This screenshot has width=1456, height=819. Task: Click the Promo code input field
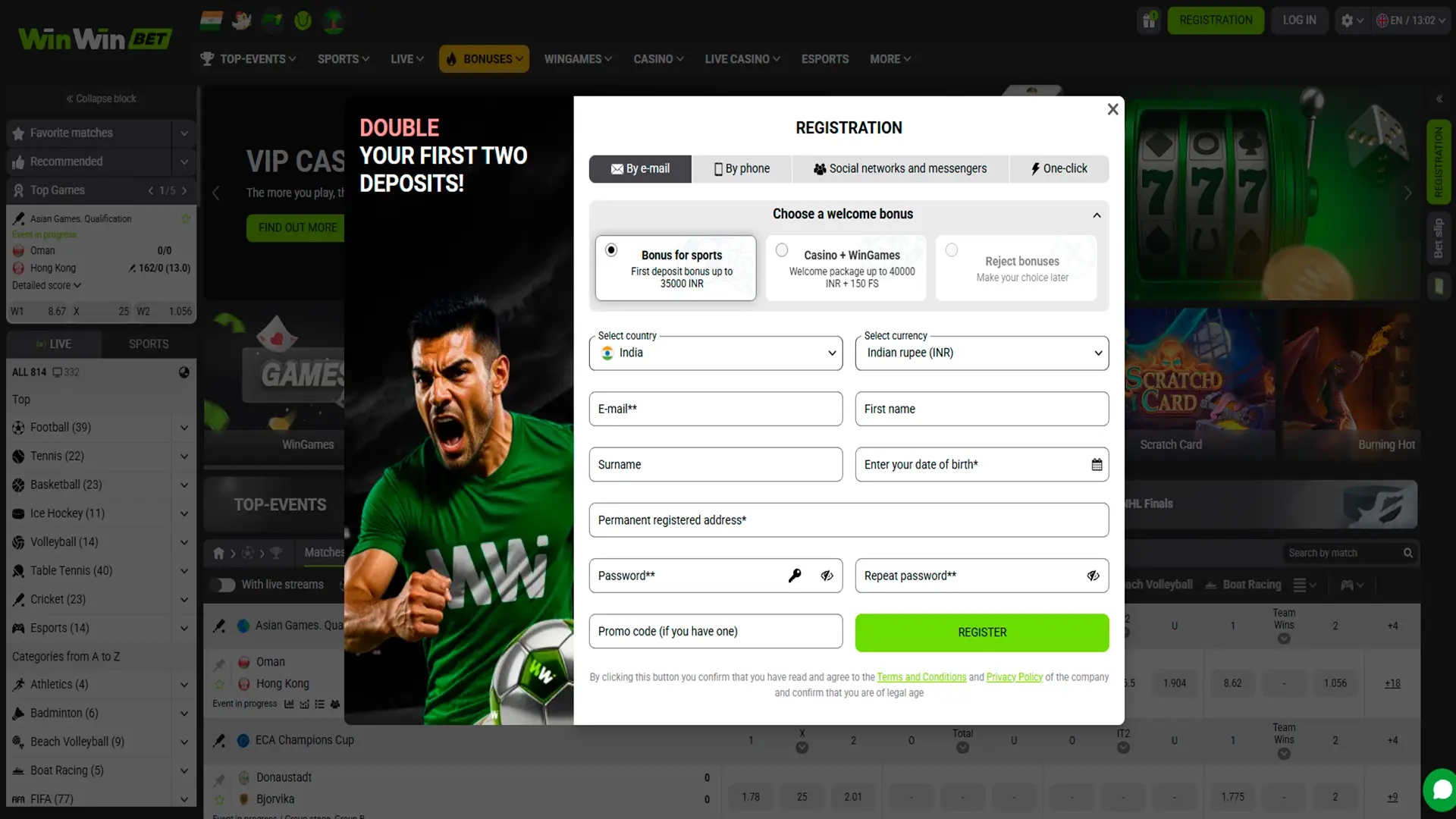pos(715,632)
